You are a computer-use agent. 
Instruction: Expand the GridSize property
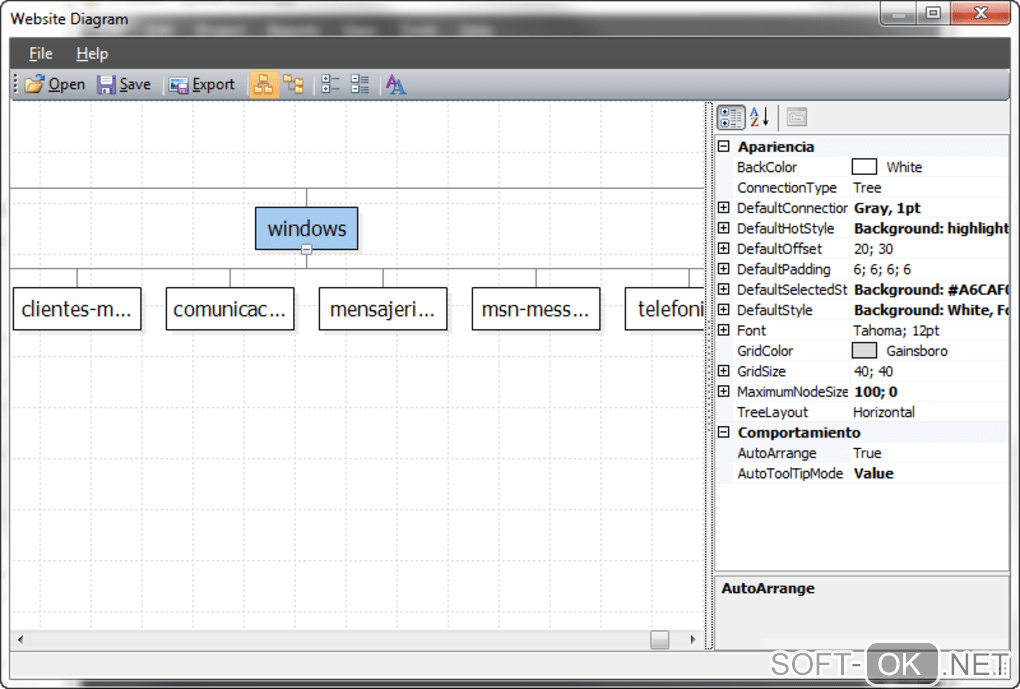(723, 371)
